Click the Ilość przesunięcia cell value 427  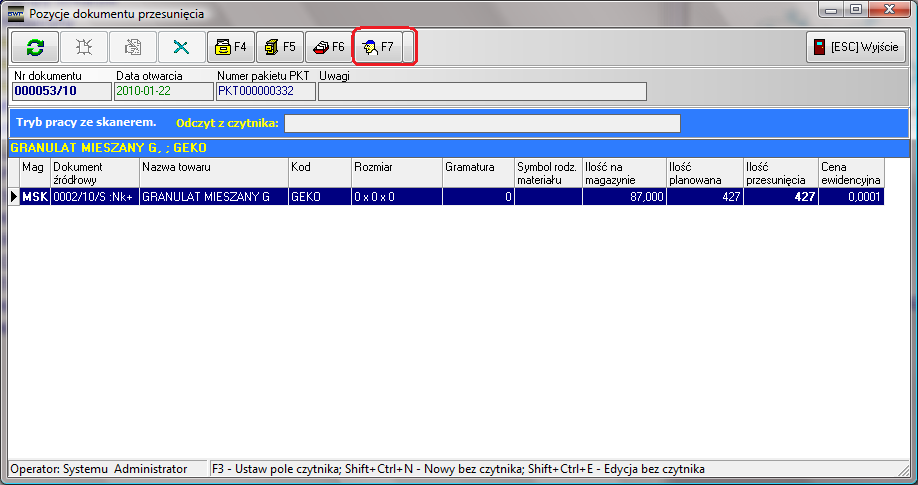pyautogui.click(x=779, y=197)
